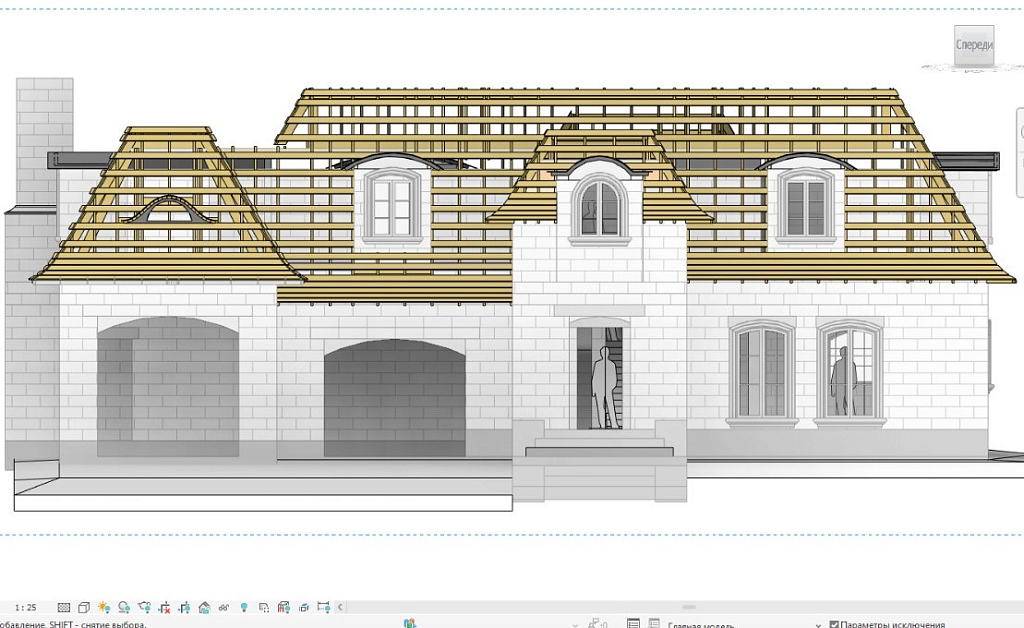Toggle the Shadows icon
The width and height of the screenshot is (1024, 628).
click(x=124, y=608)
